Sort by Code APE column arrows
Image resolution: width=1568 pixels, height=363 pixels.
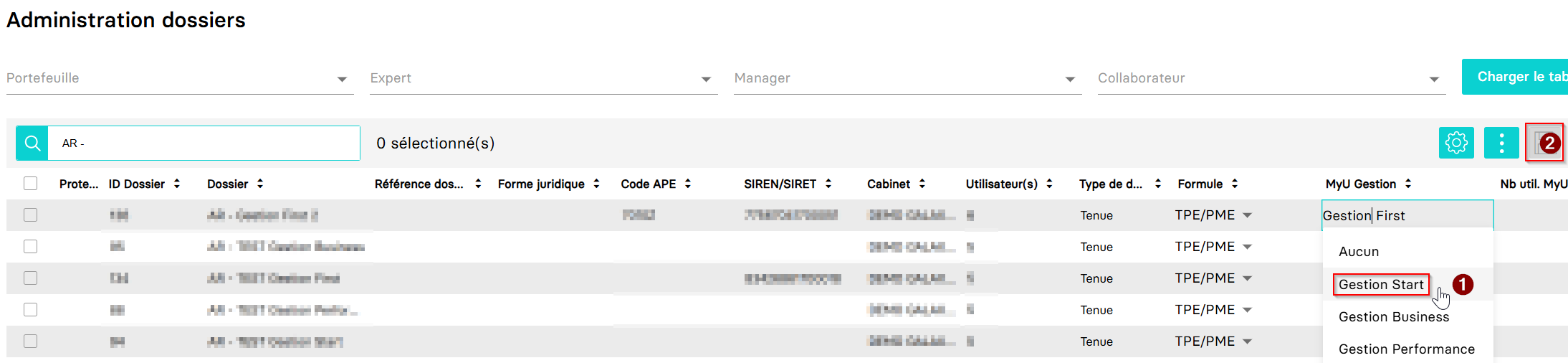point(688,184)
